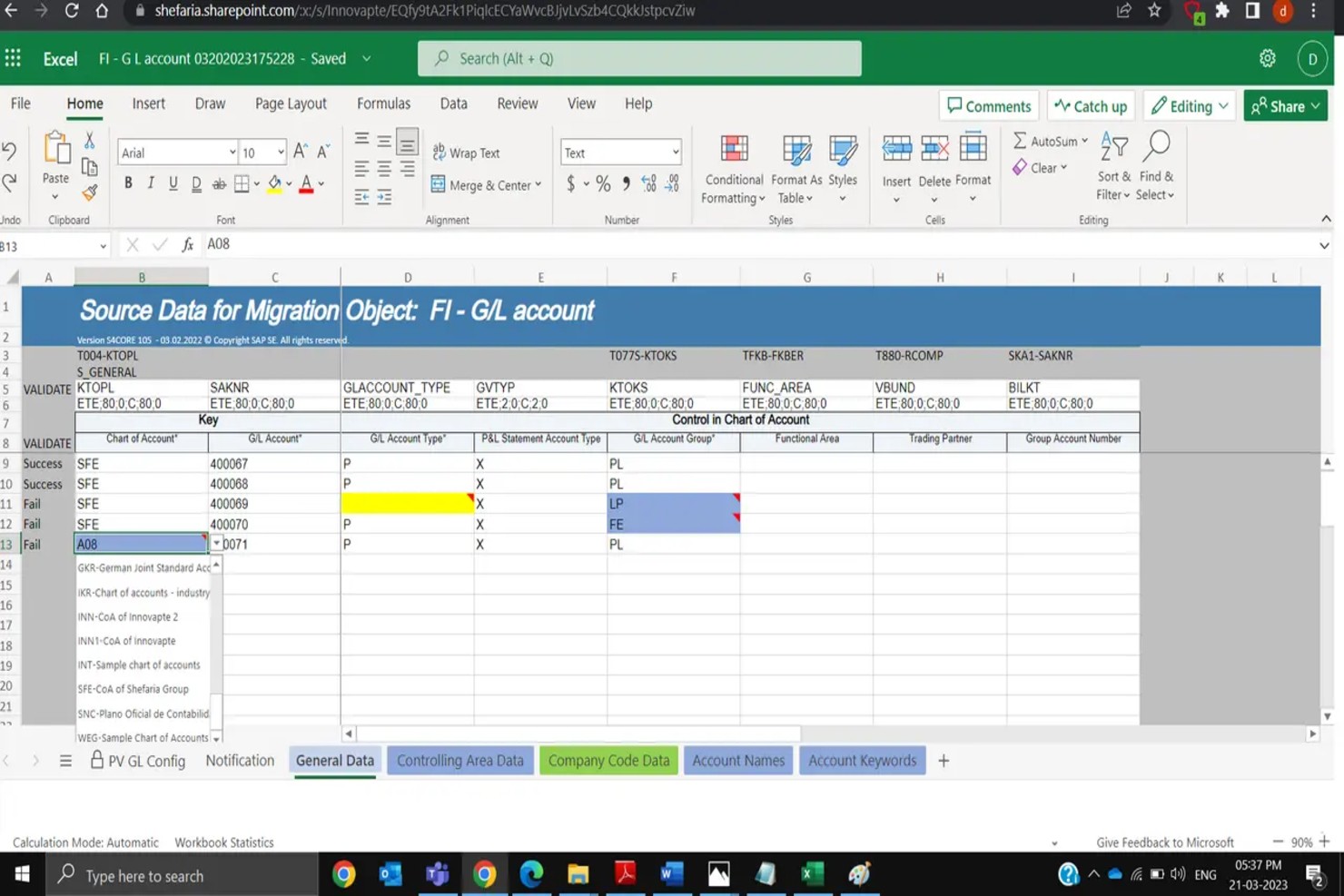Open the settings gear in Excel header
The image size is (1344, 896).
pos(1268,59)
